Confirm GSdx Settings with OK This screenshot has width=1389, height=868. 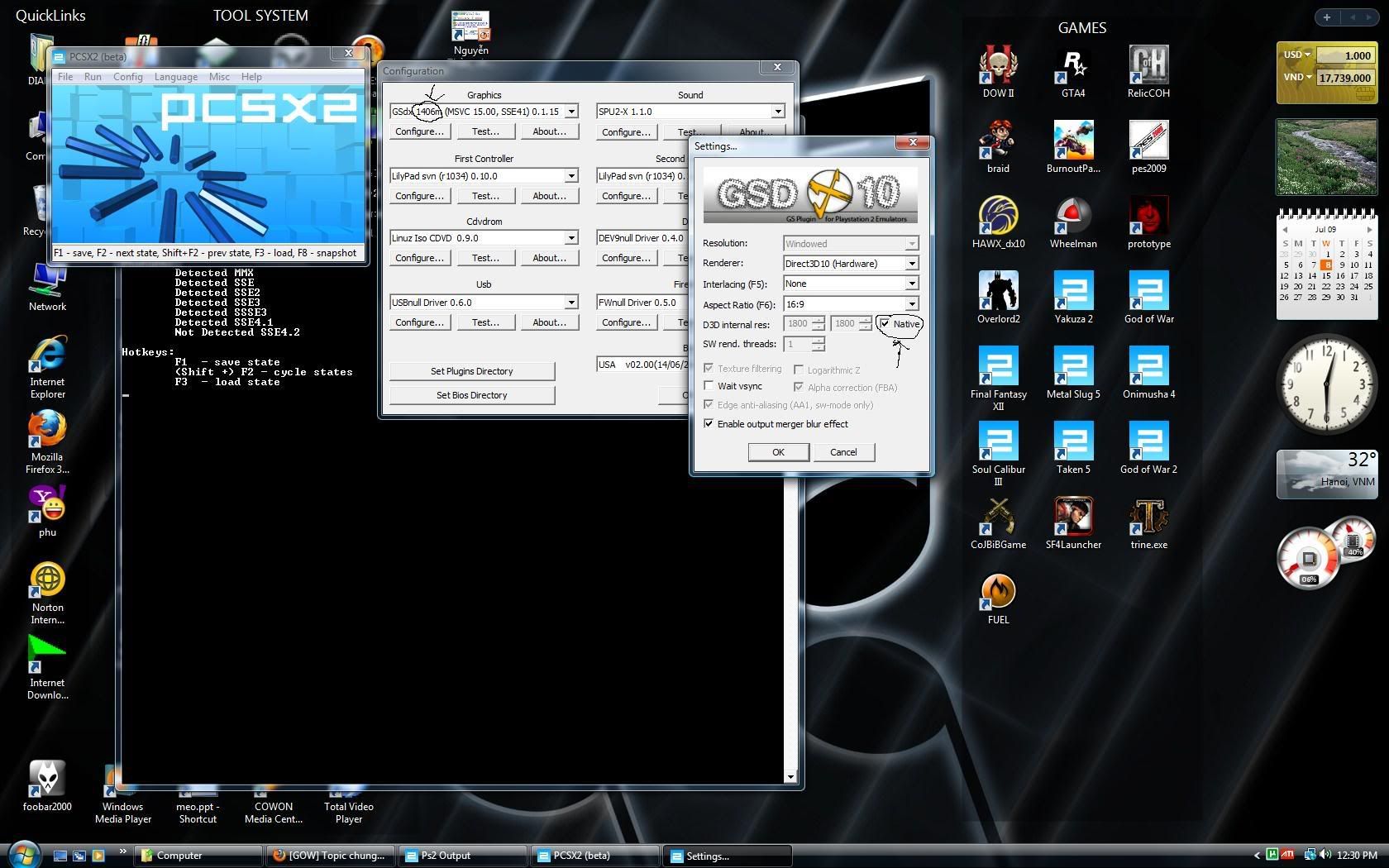(x=778, y=452)
